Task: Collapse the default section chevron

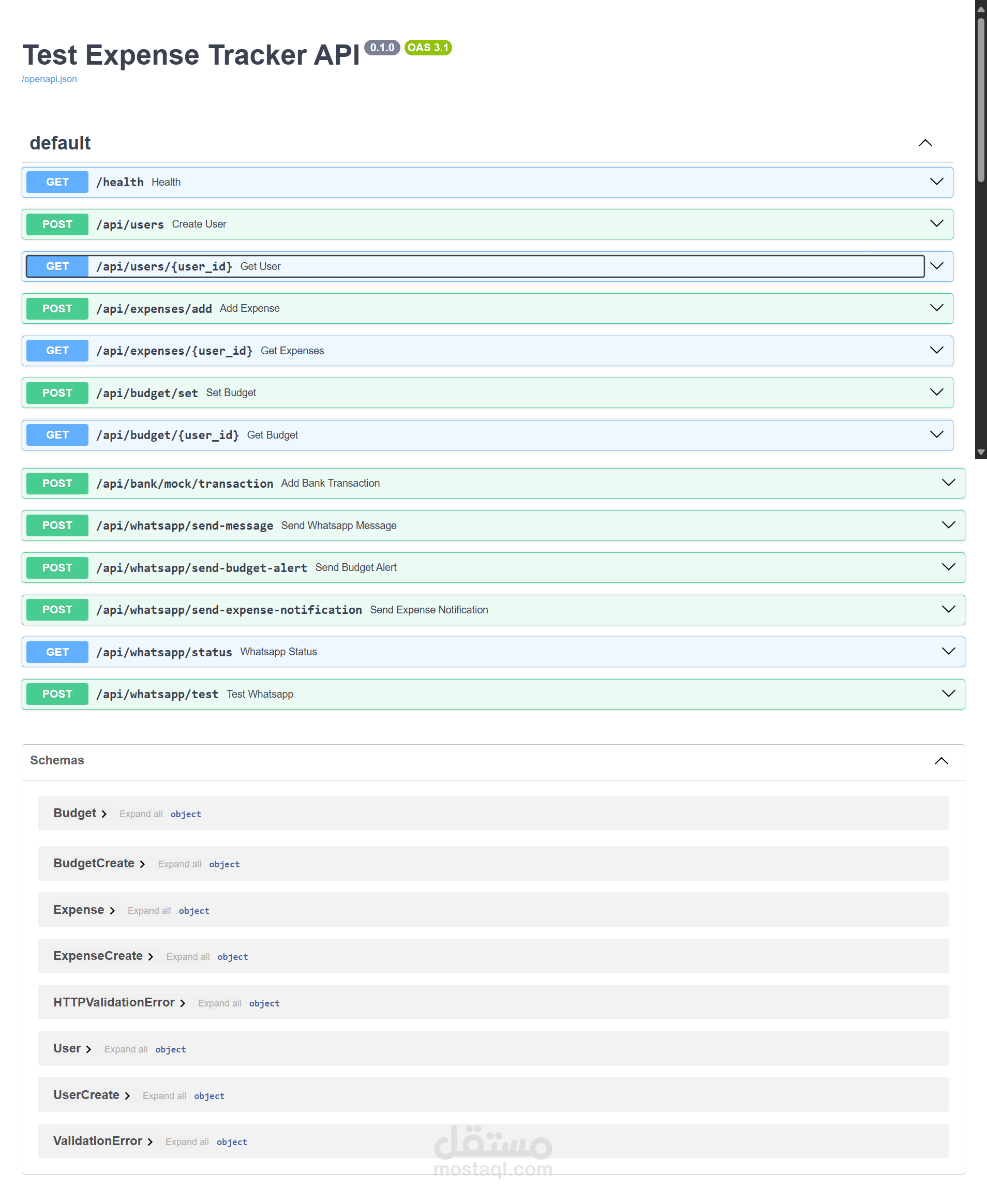Action: point(924,143)
